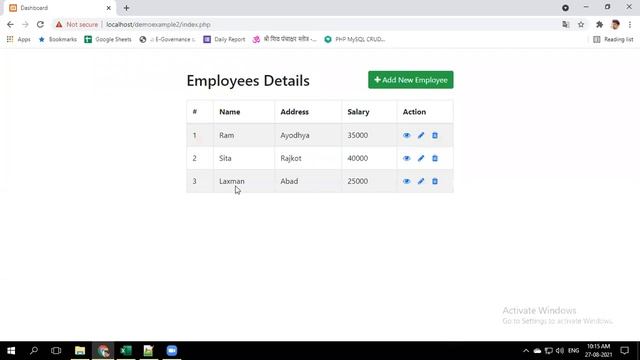The image size is (640, 360).
Task: Delete the Laxman employee record
Action: point(435,181)
